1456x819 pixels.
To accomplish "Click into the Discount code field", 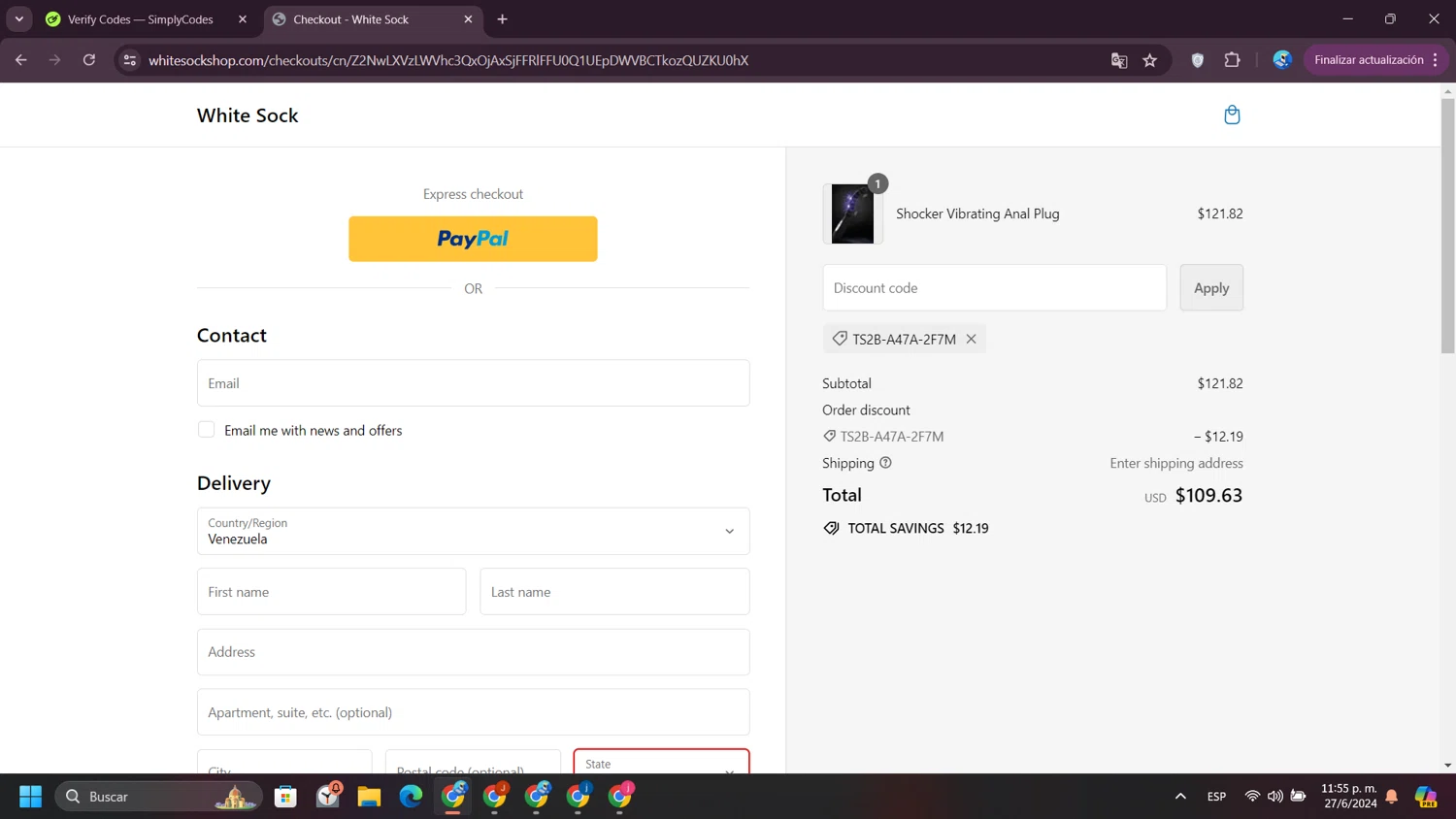I will click(995, 288).
